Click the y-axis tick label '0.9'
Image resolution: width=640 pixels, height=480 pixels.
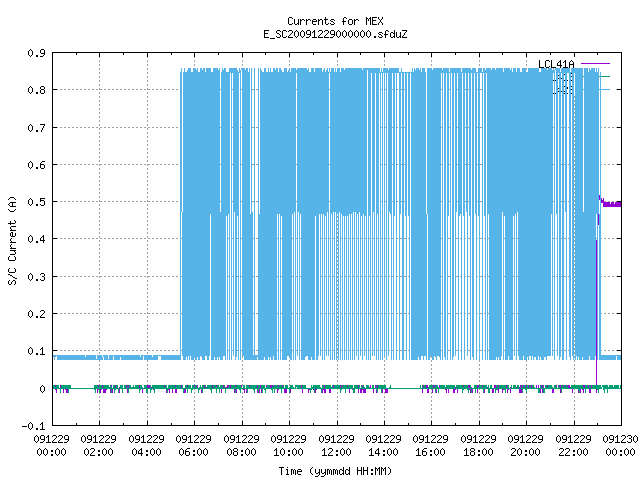point(36,53)
